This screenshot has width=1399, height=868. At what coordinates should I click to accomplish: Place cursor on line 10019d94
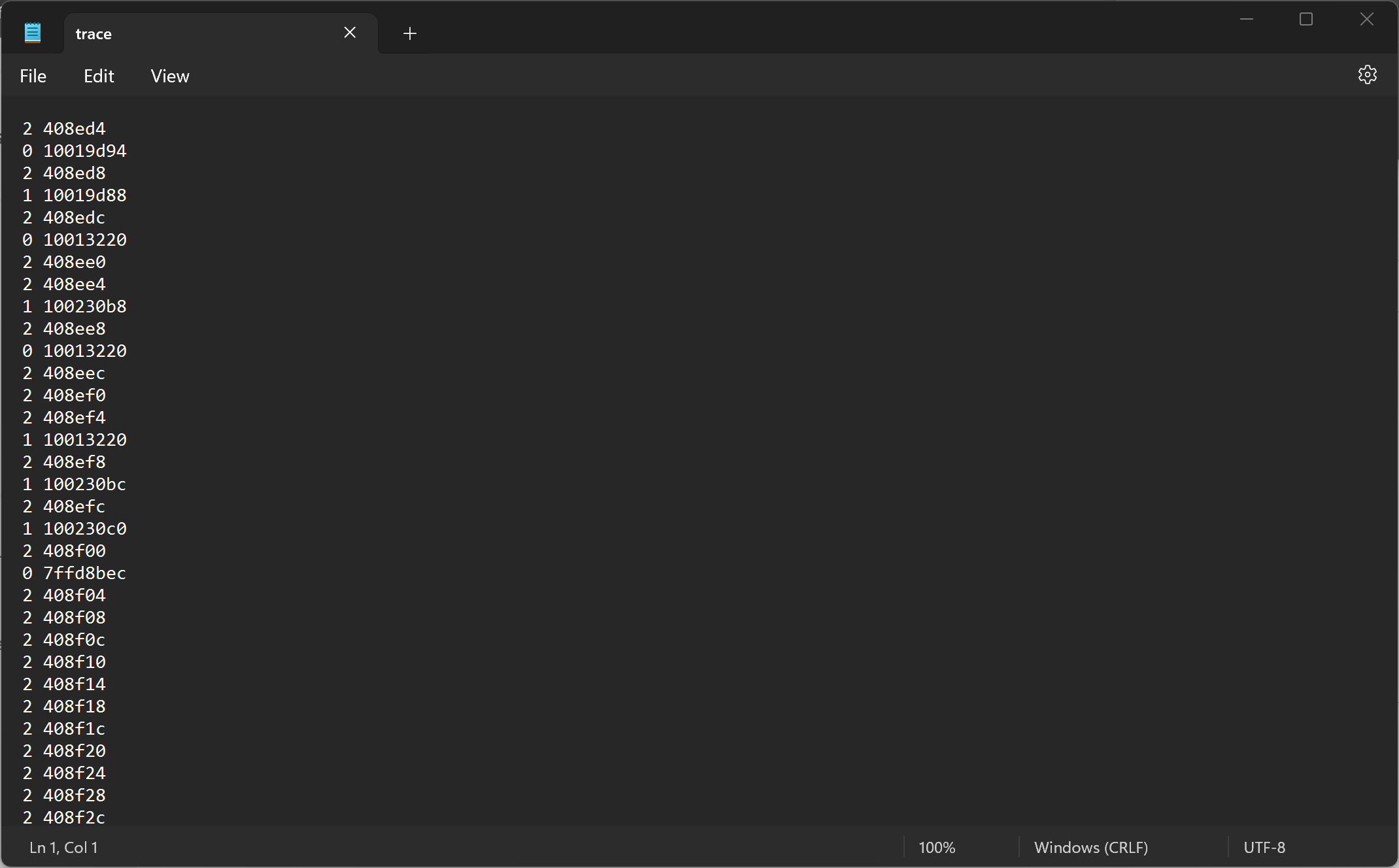[84, 151]
